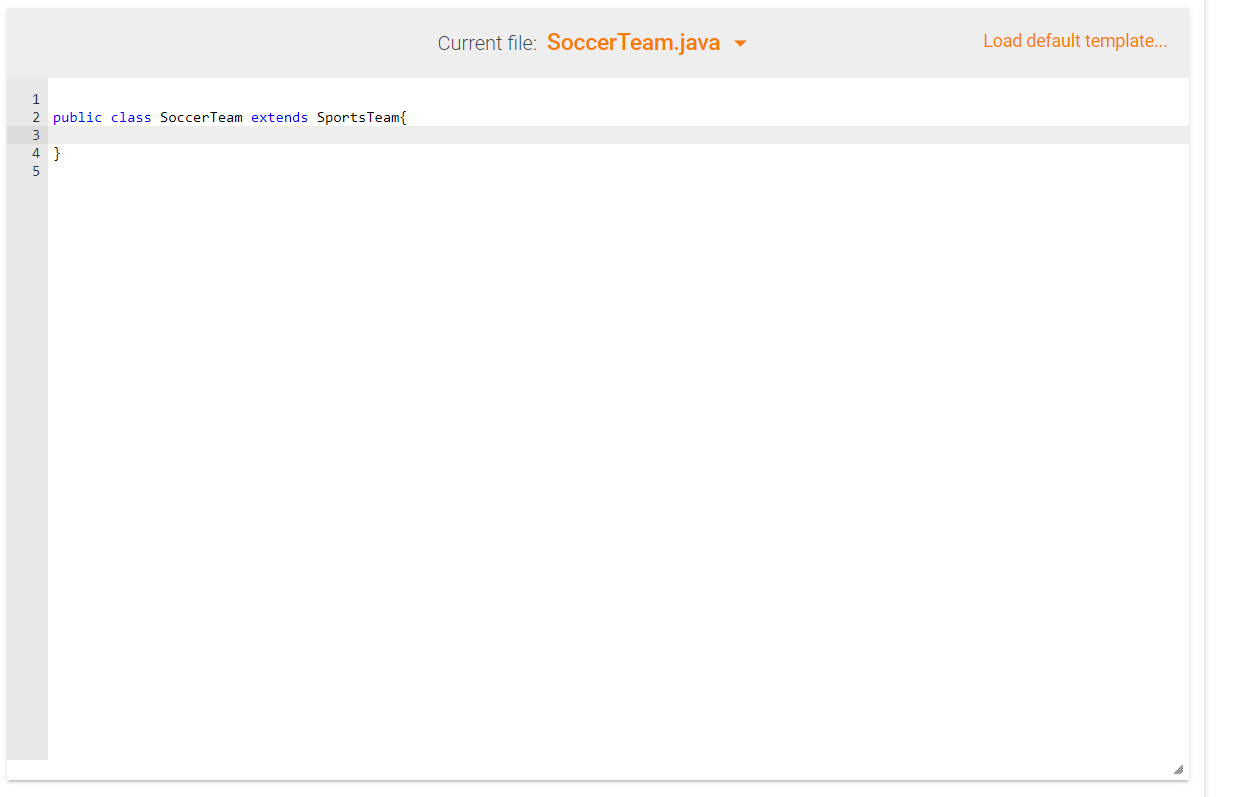Screen dimensions: 1251x797
Task: Click line number 2 in the gutter
Action: (x=35, y=117)
